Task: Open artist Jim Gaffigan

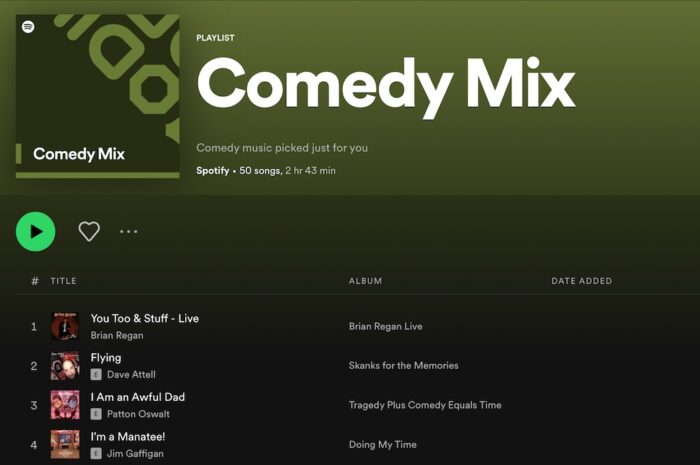Action: pyautogui.click(x=135, y=453)
